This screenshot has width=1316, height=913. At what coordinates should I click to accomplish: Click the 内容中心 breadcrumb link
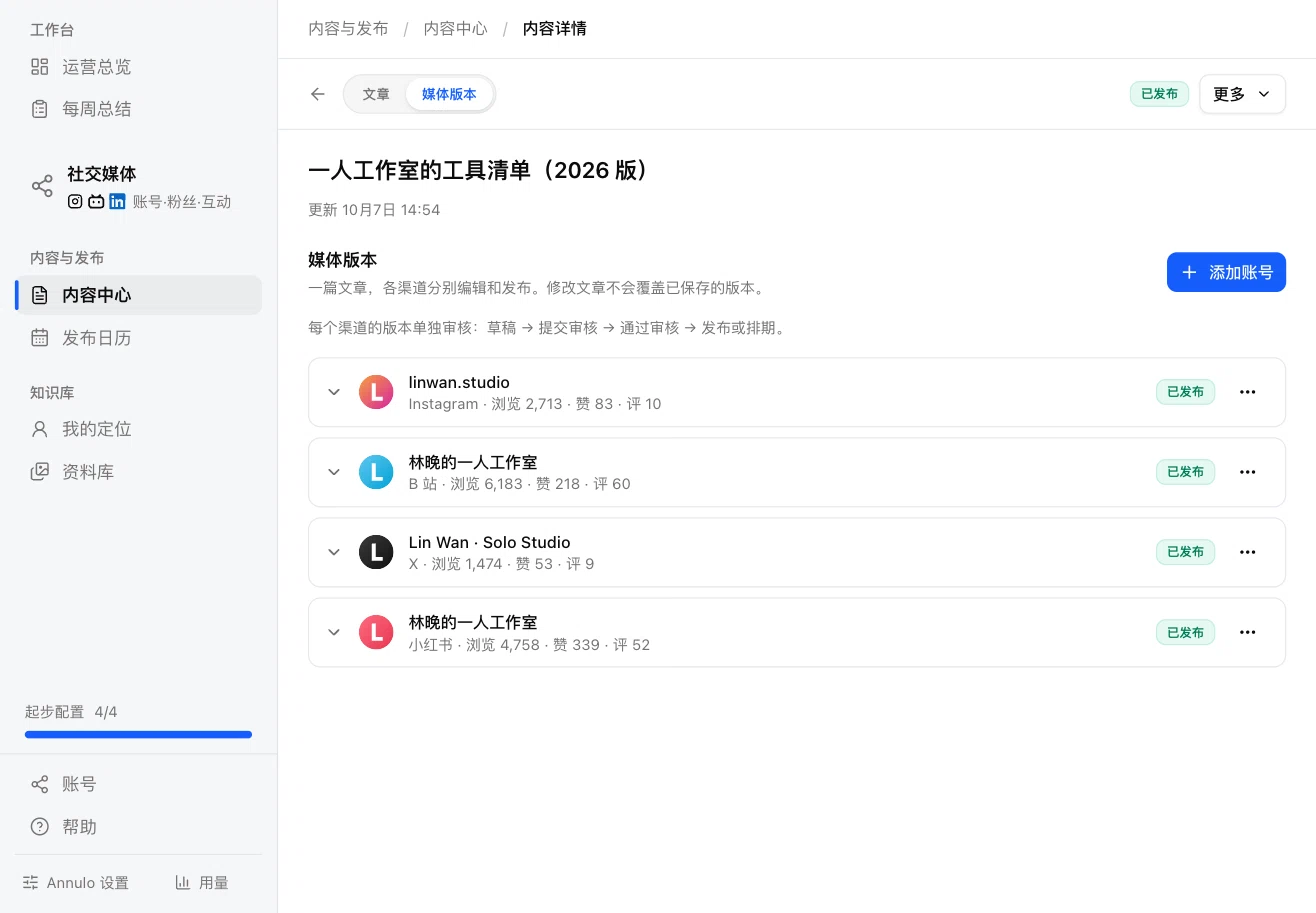click(456, 28)
